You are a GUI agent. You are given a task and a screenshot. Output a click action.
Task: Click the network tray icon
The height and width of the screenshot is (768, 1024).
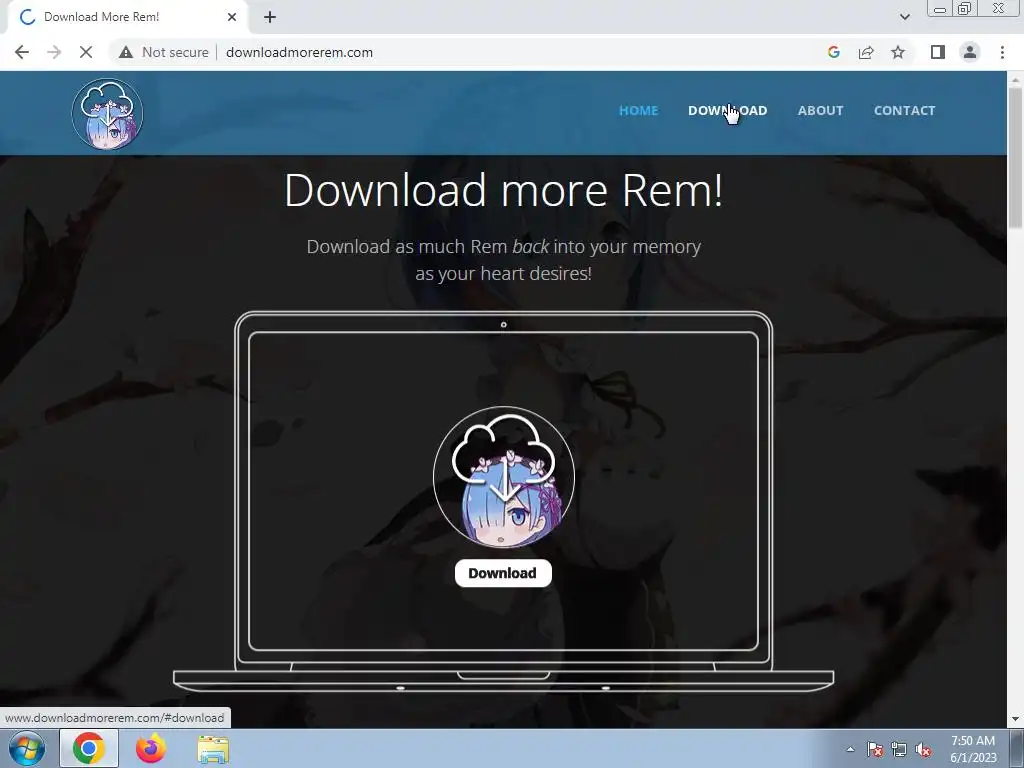click(899, 749)
